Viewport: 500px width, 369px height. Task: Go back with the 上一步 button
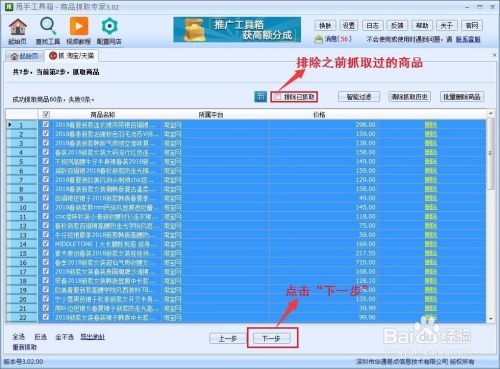tap(228, 339)
